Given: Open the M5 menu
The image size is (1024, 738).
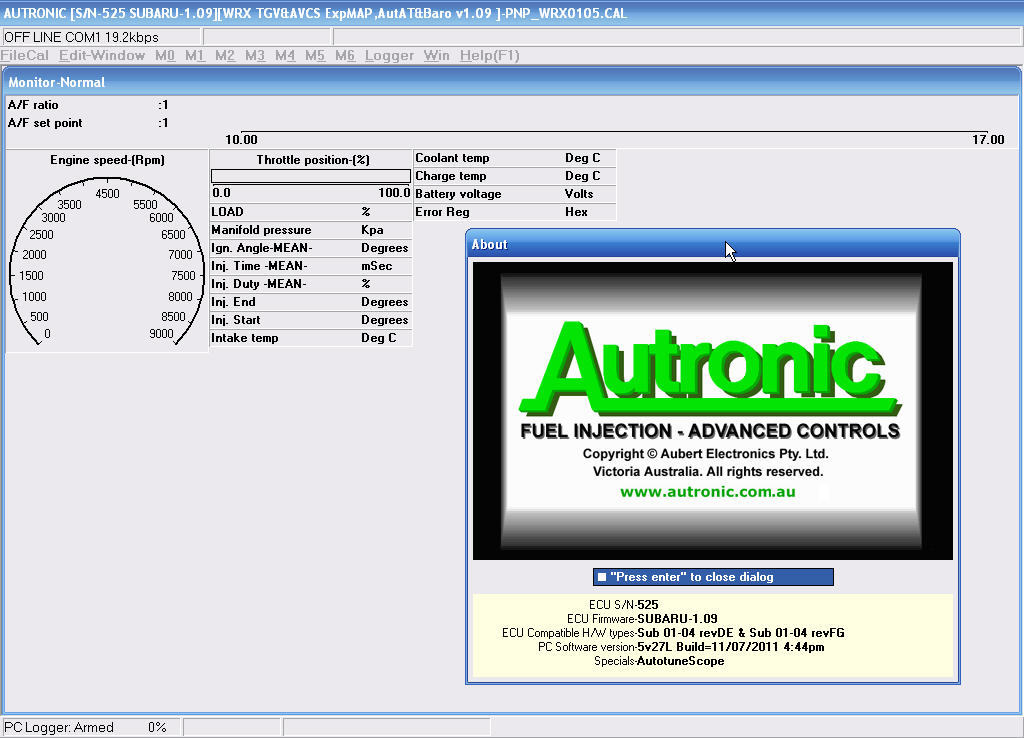Looking at the screenshot, I should [315, 56].
